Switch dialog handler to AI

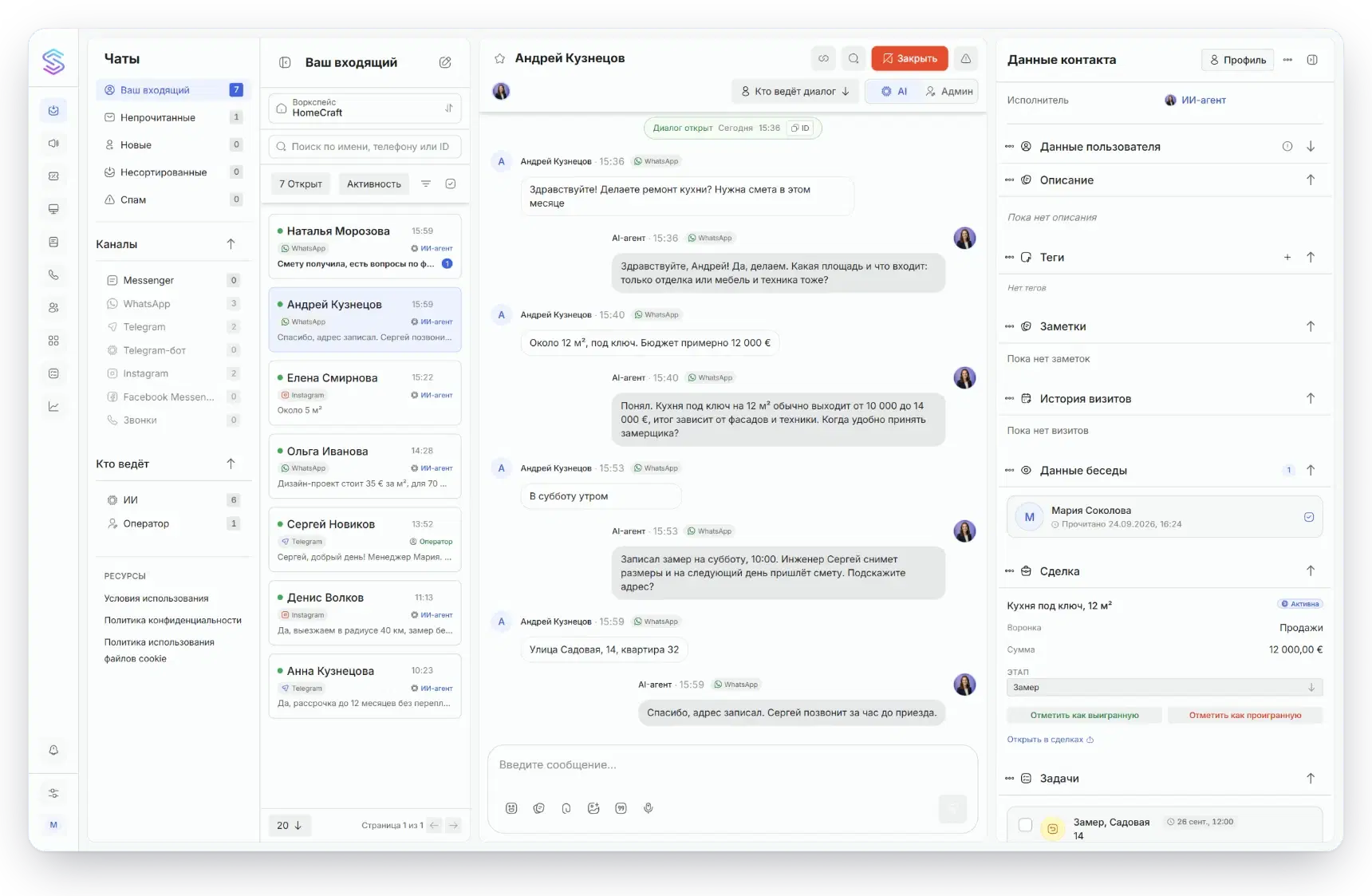point(894,92)
